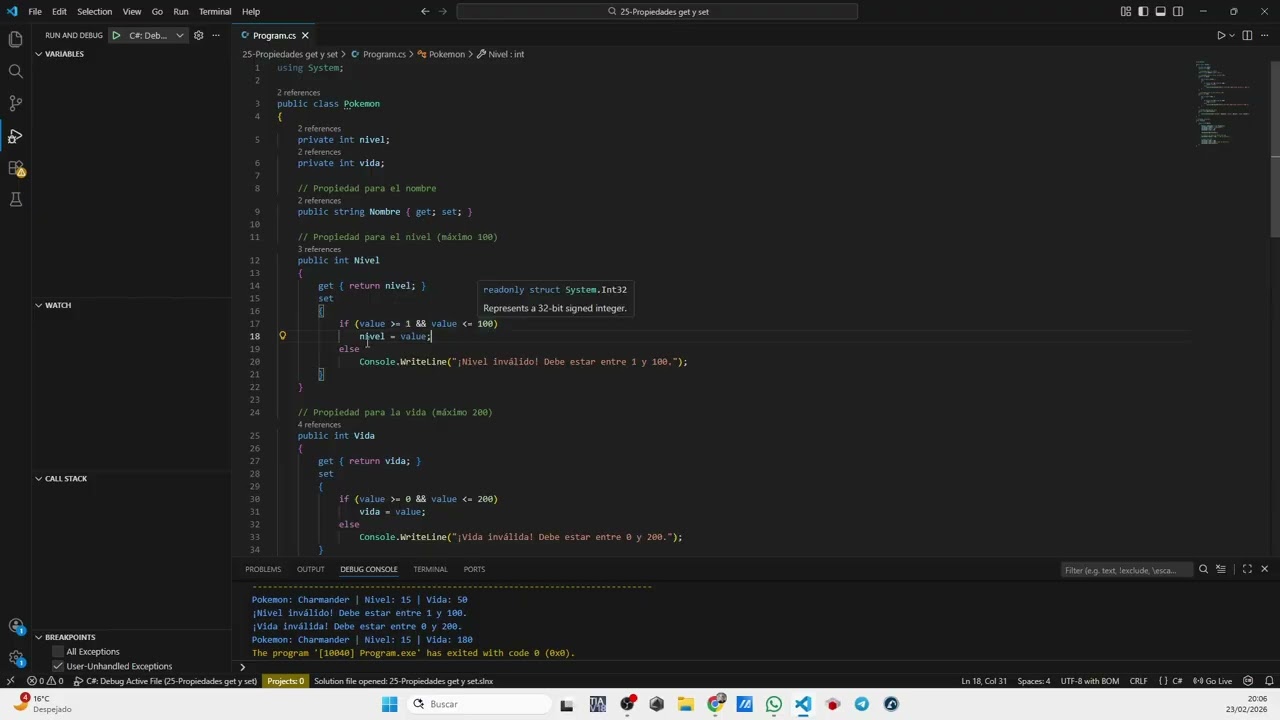The width and height of the screenshot is (1280, 720).
Task: Collapse the CALL STACK section
Action: [66, 478]
